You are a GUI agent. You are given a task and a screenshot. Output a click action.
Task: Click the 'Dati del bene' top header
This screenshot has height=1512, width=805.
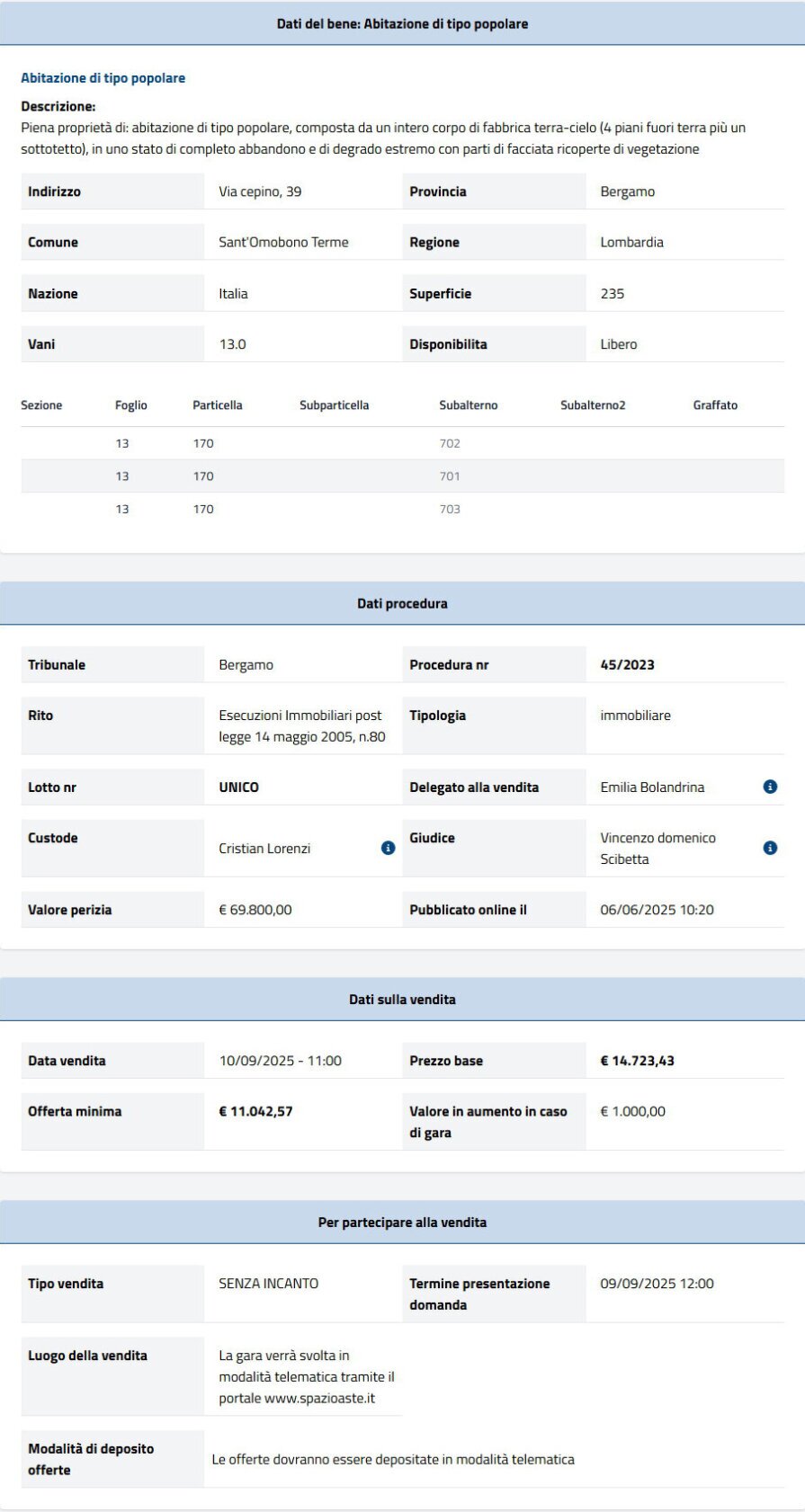pos(402,24)
